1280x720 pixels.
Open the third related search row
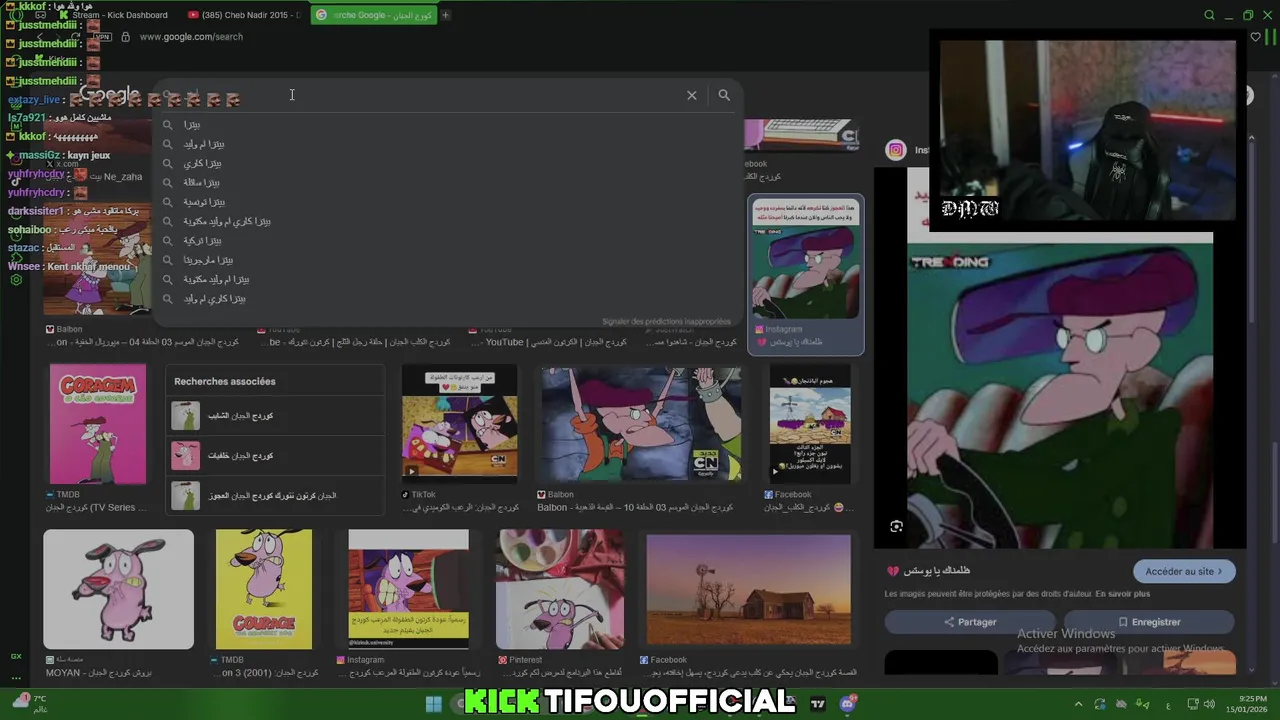point(275,496)
